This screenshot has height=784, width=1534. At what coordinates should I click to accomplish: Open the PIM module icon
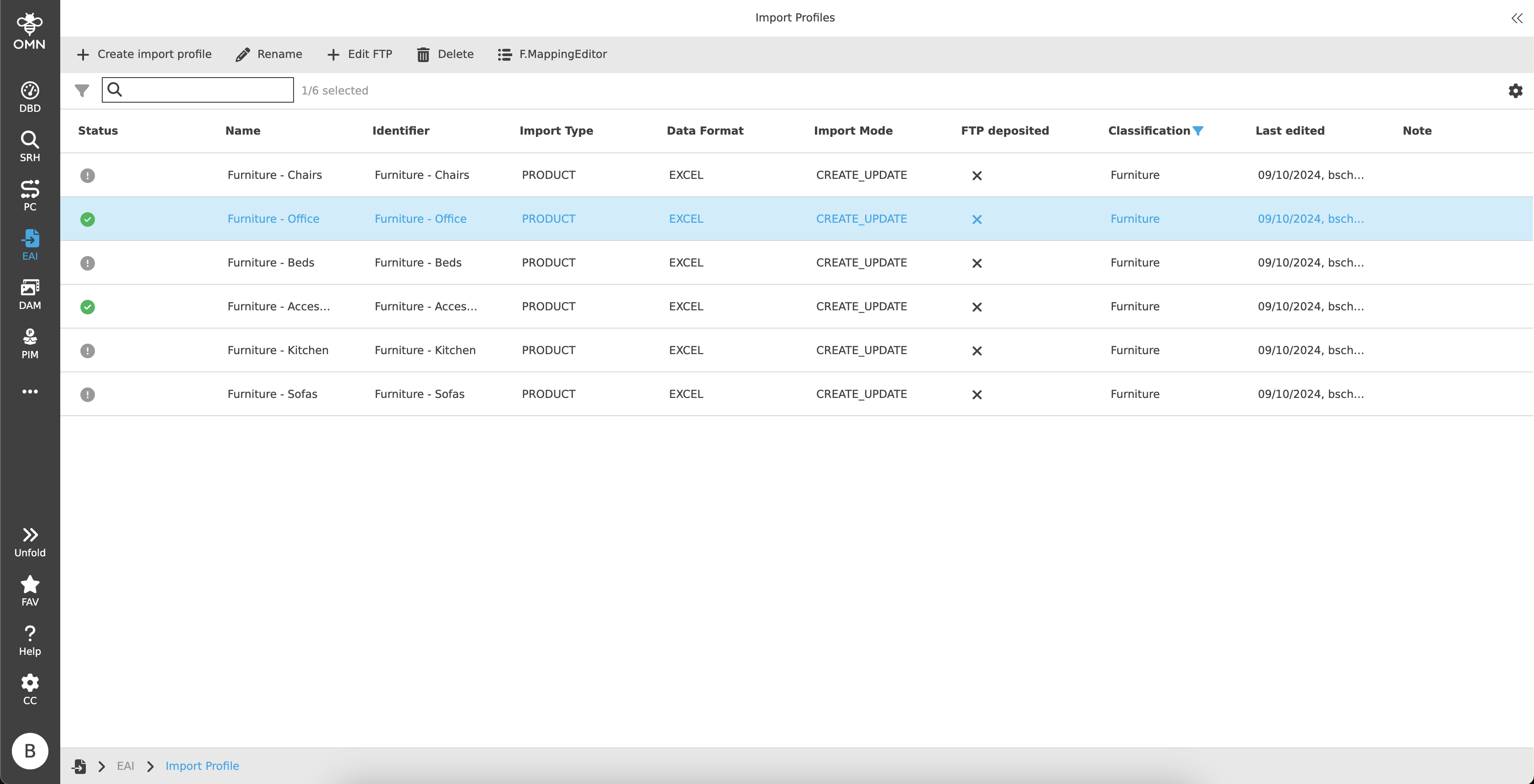[30, 343]
